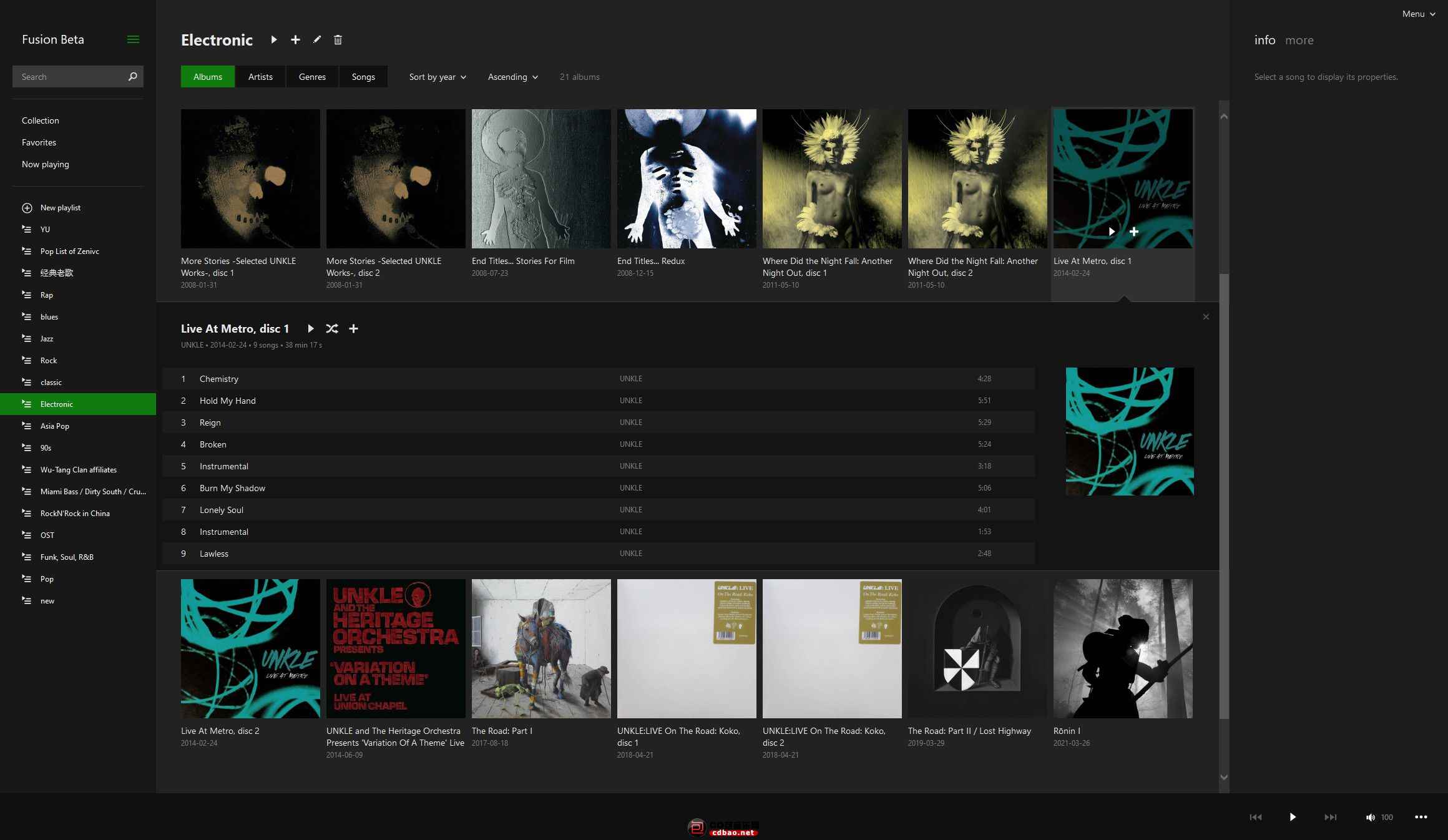This screenshot has height=840, width=1448.
Task: Play Live At Metro disc 1 album header
Action: 310,328
